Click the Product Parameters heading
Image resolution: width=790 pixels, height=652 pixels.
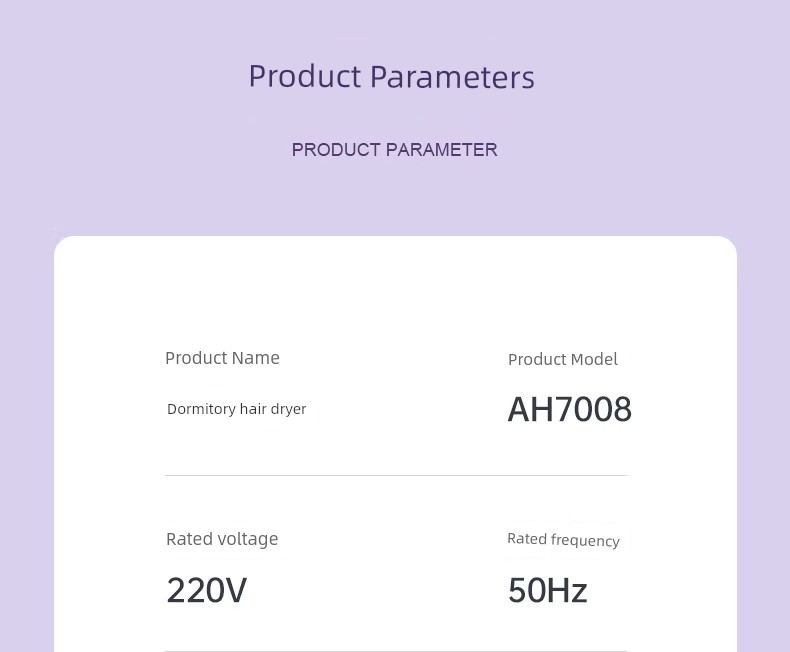point(391,77)
